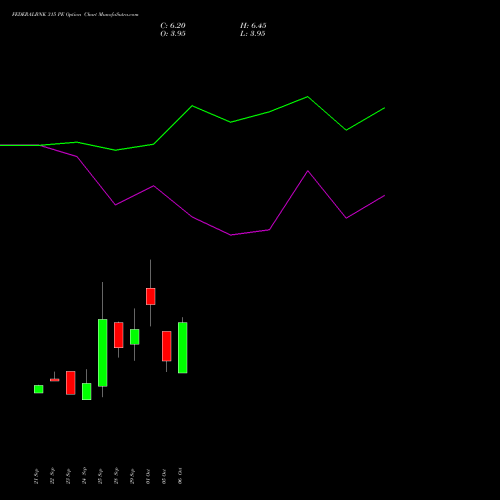Click the tall green candle for 25 Sep
Screen dimensions: 500x500
(x=103, y=353)
